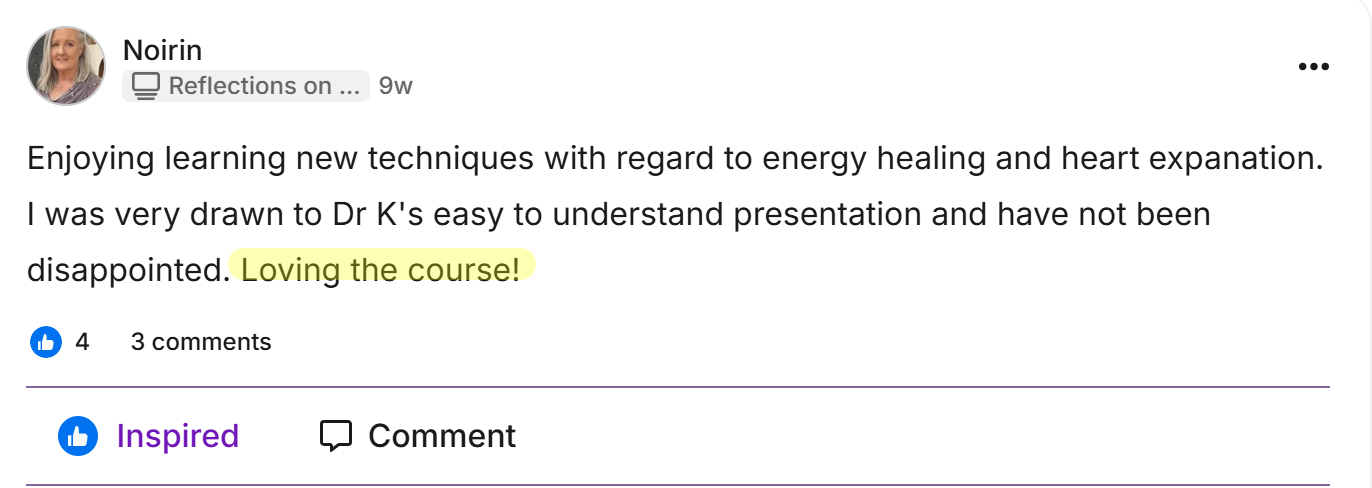
Task: Expand the 3 comments thread
Action: coord(200,342)
